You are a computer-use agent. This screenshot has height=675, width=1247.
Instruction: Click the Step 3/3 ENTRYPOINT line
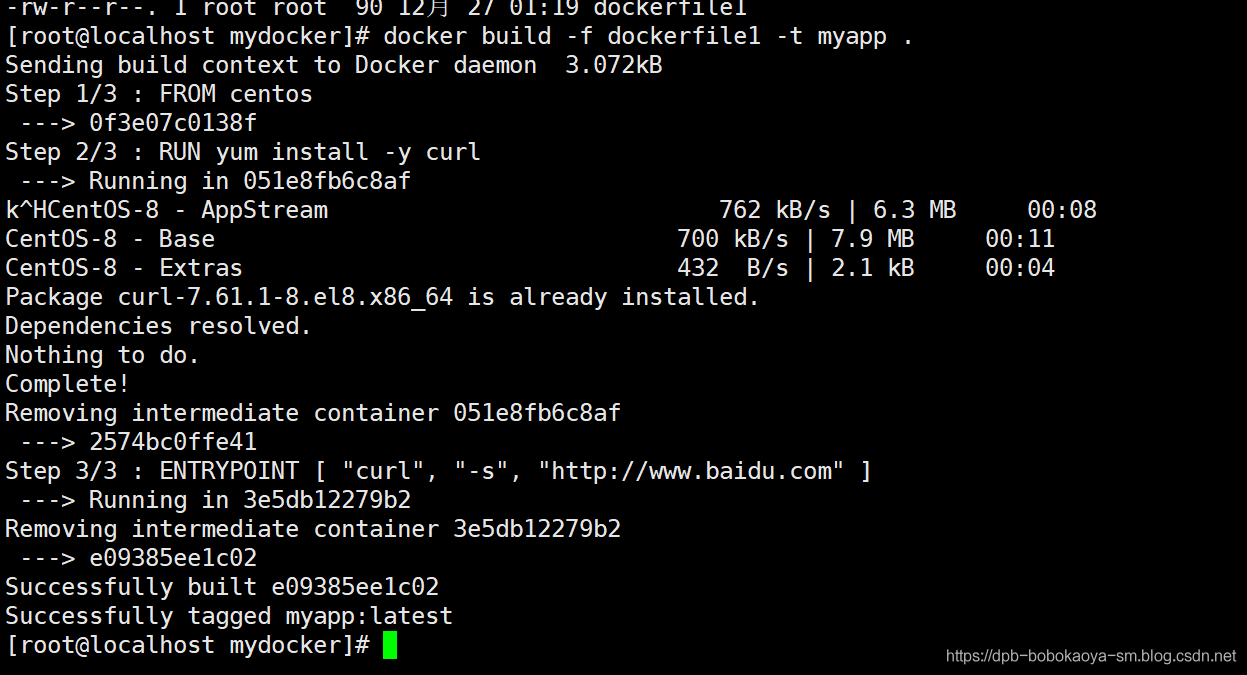(x=438, y=471)
